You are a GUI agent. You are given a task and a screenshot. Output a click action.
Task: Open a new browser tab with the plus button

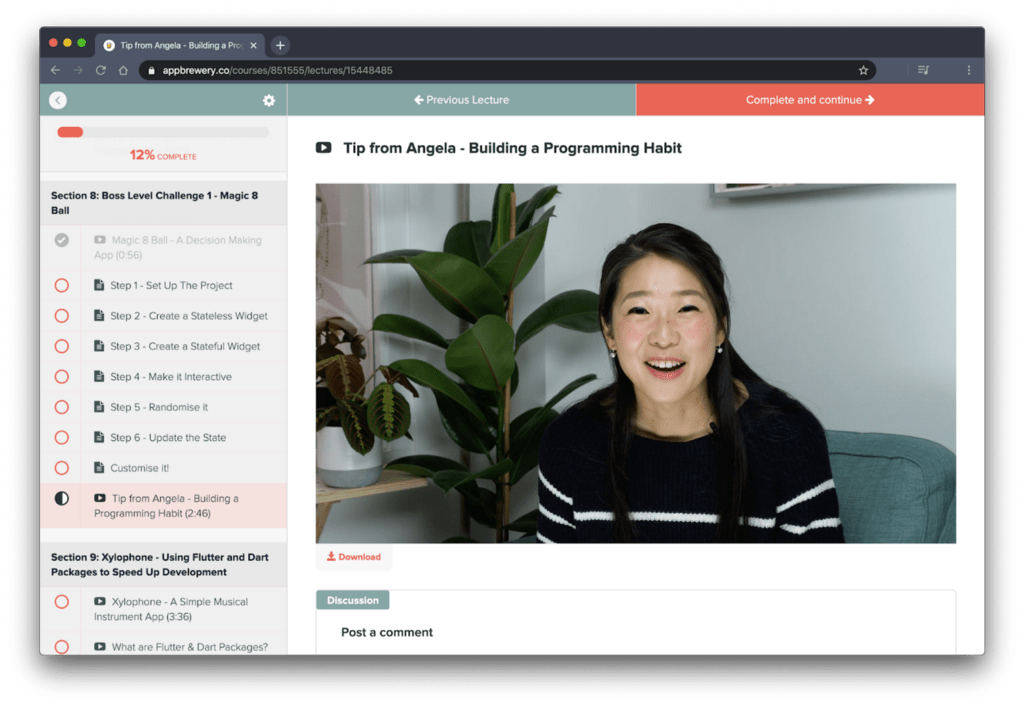(280, 44)
